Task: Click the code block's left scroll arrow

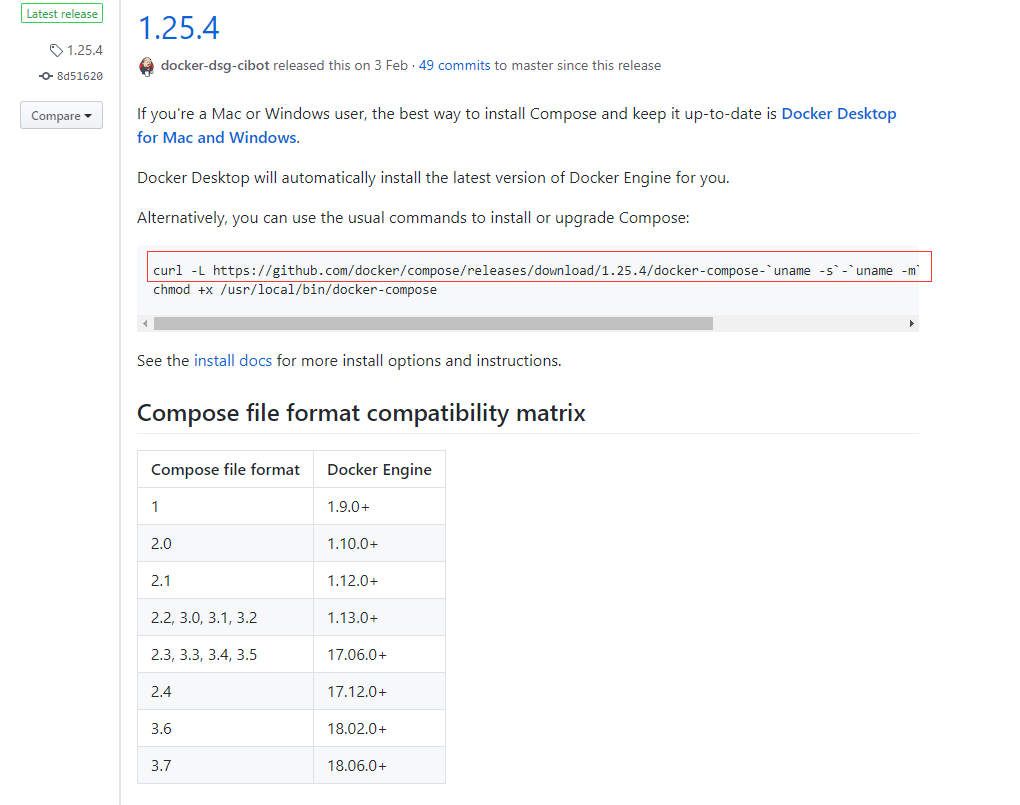Action: pos(144,323)
